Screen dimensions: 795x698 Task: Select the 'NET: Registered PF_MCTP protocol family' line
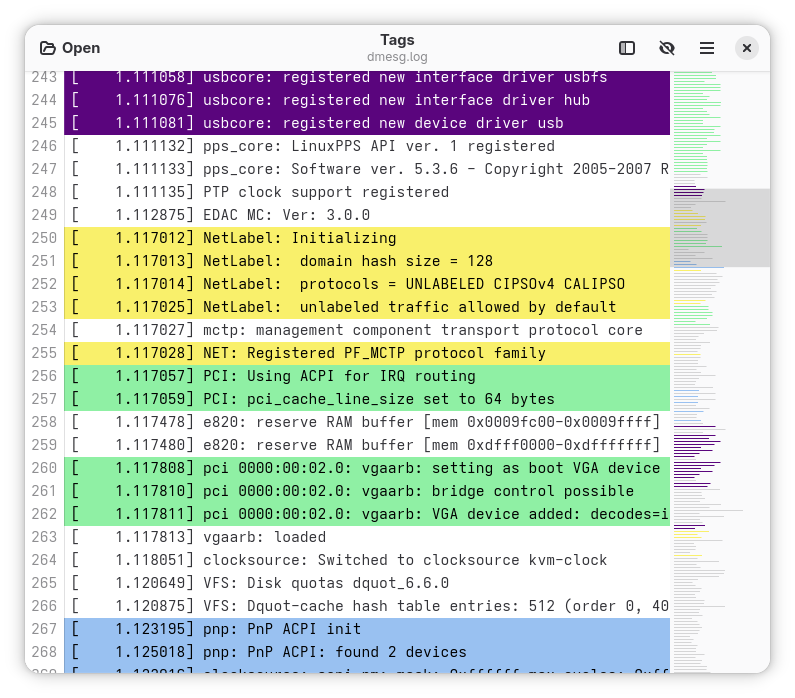[x=374, y=353]
